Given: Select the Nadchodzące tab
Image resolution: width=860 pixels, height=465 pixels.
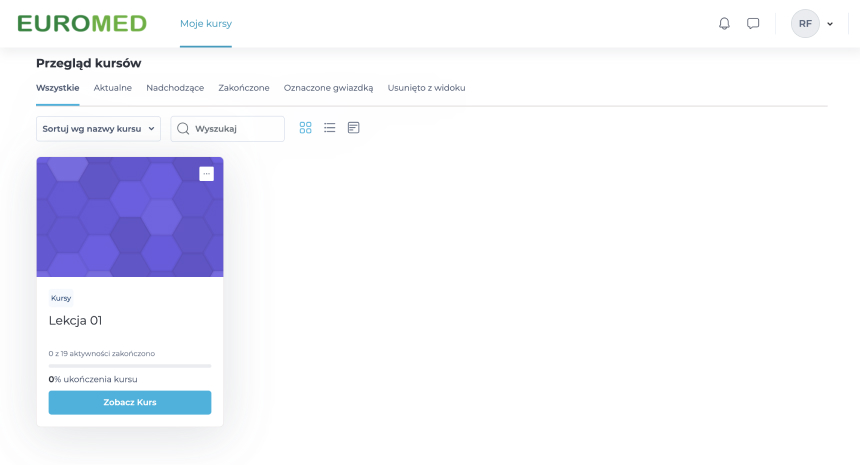Looking at the screenshot, I should pyautogui.click(x=175, y=88).
